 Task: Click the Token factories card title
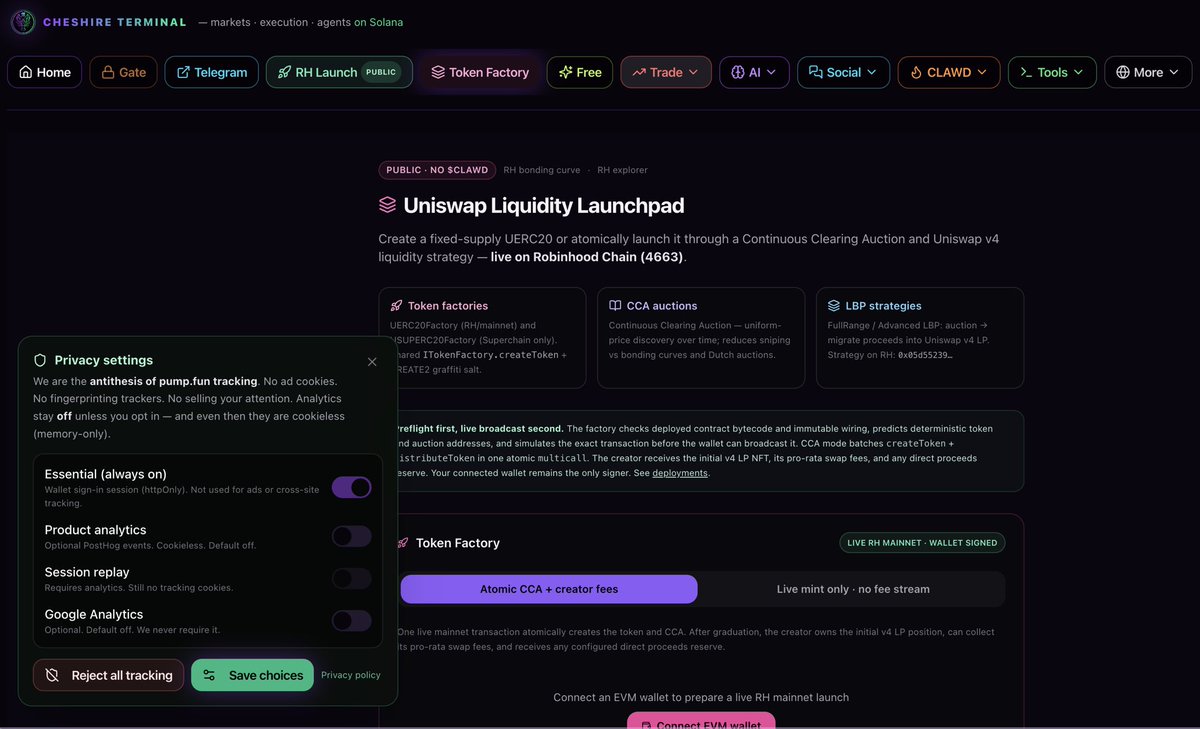448,306
